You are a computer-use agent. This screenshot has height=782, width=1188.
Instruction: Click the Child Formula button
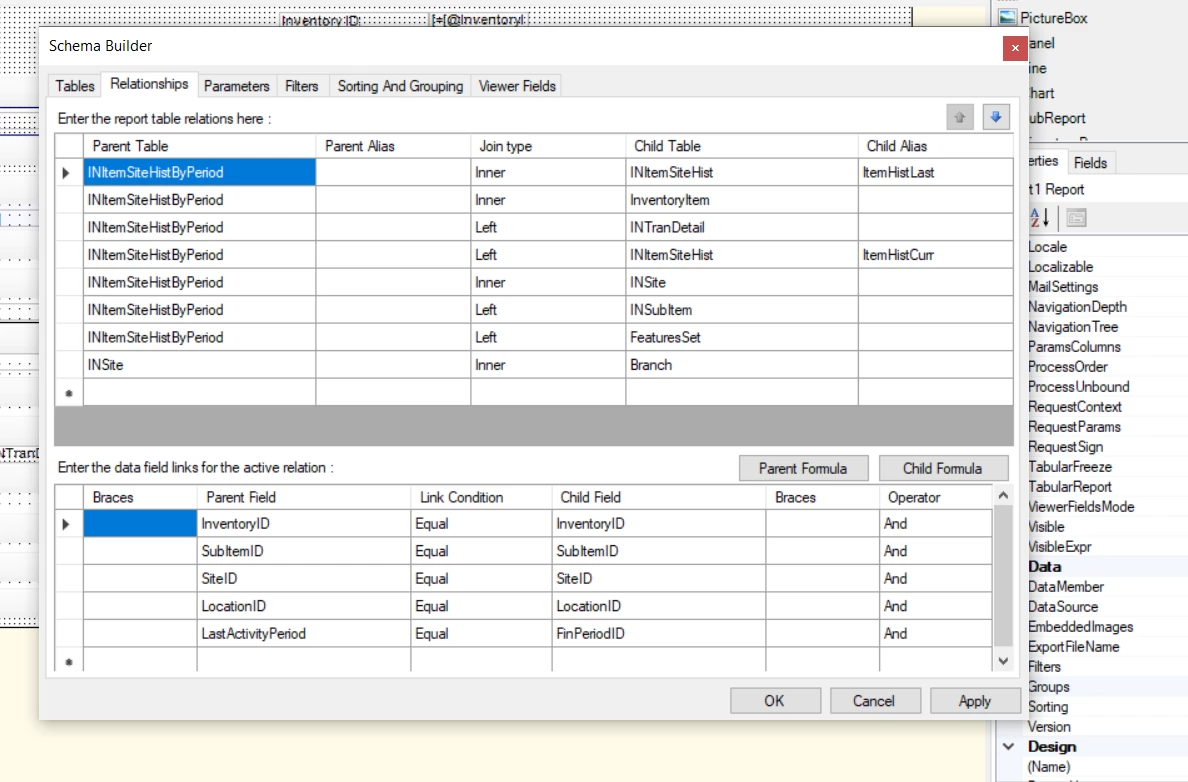[x=943, y=468]
